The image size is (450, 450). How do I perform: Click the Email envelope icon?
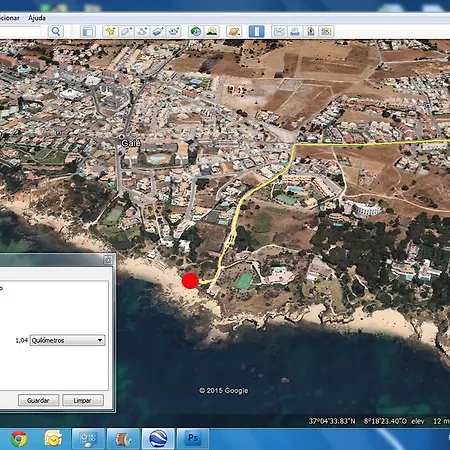click(279, 32)
